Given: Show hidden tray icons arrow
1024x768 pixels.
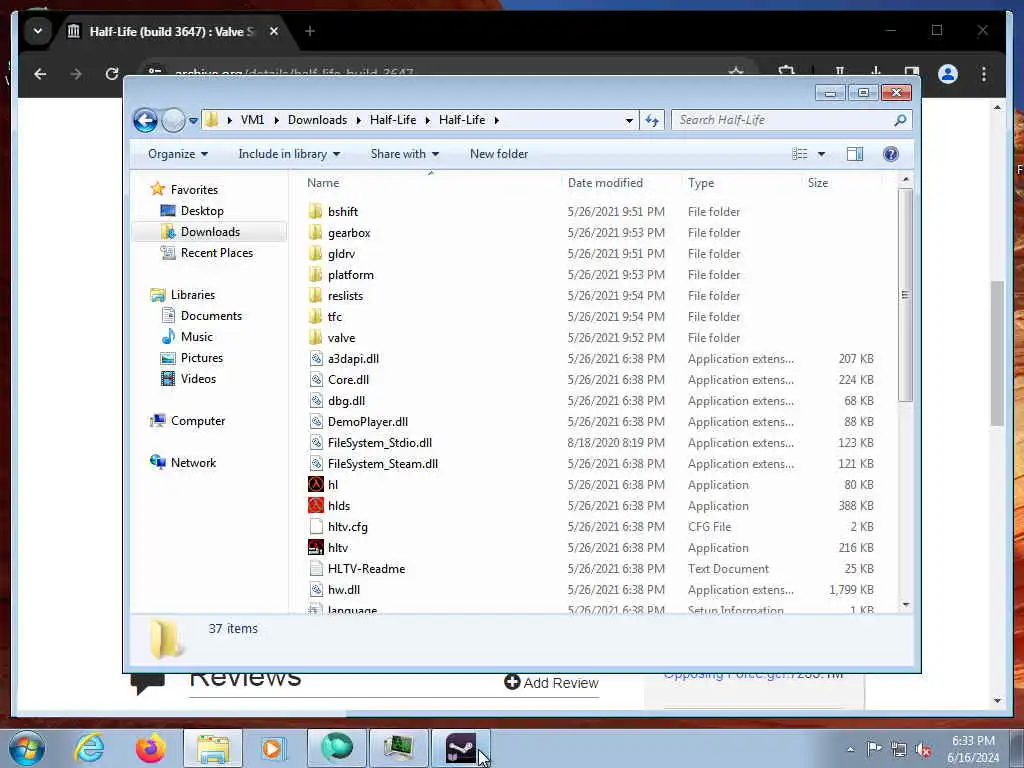Looking at the screenshot, I should pos(850,750).
